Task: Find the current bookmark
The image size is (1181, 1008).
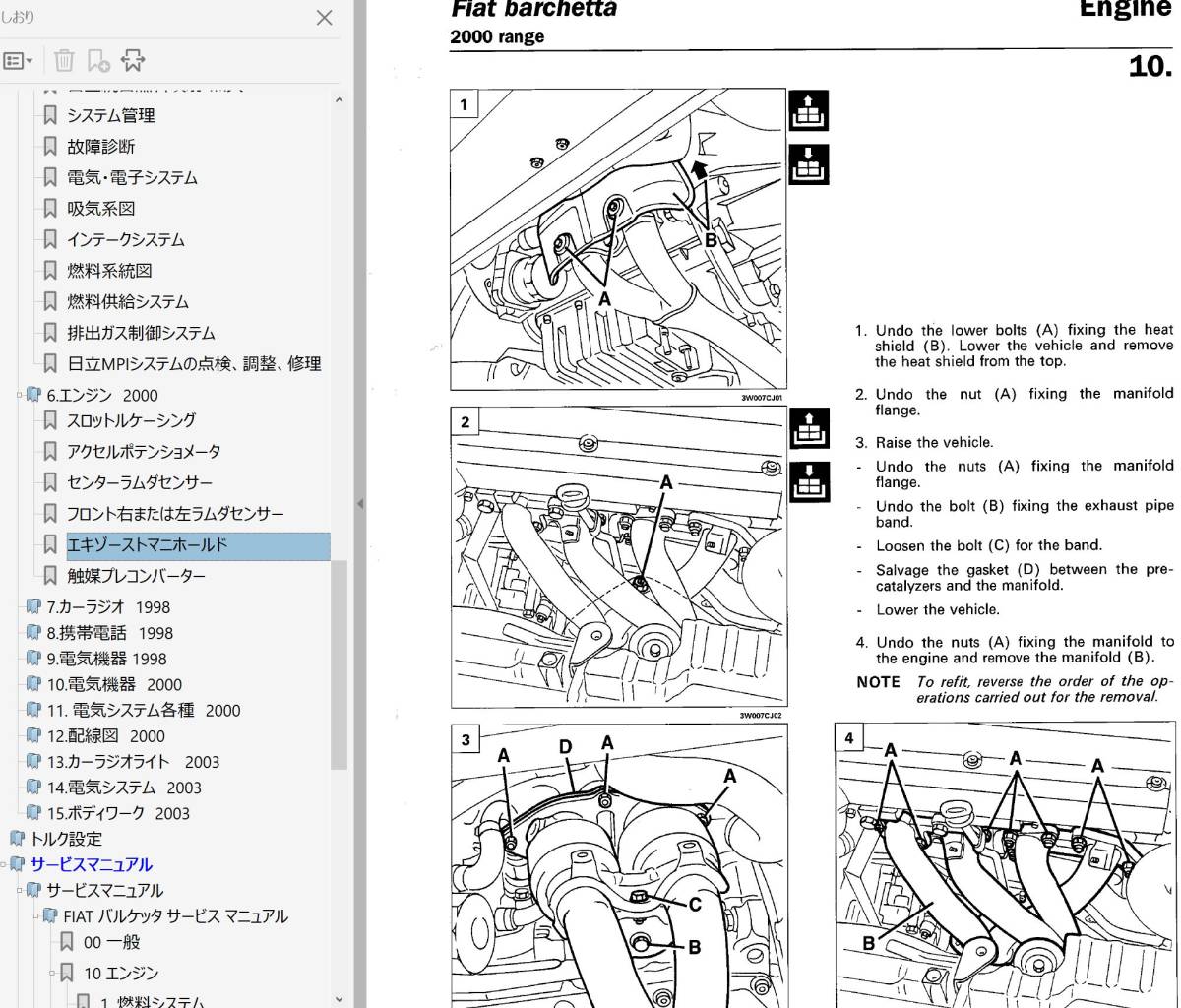Action: click(132, 61)
